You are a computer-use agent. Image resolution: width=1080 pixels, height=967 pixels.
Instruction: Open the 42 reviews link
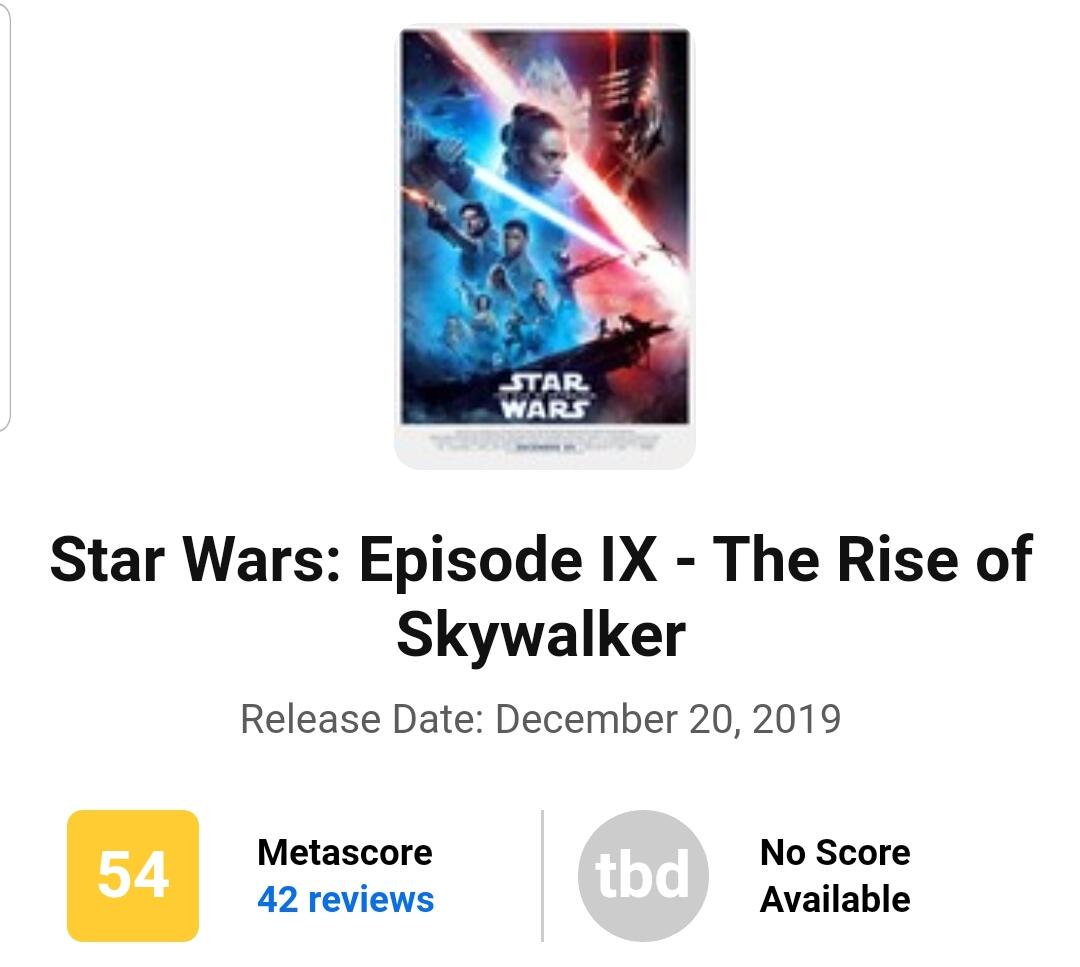click(345, 899)
